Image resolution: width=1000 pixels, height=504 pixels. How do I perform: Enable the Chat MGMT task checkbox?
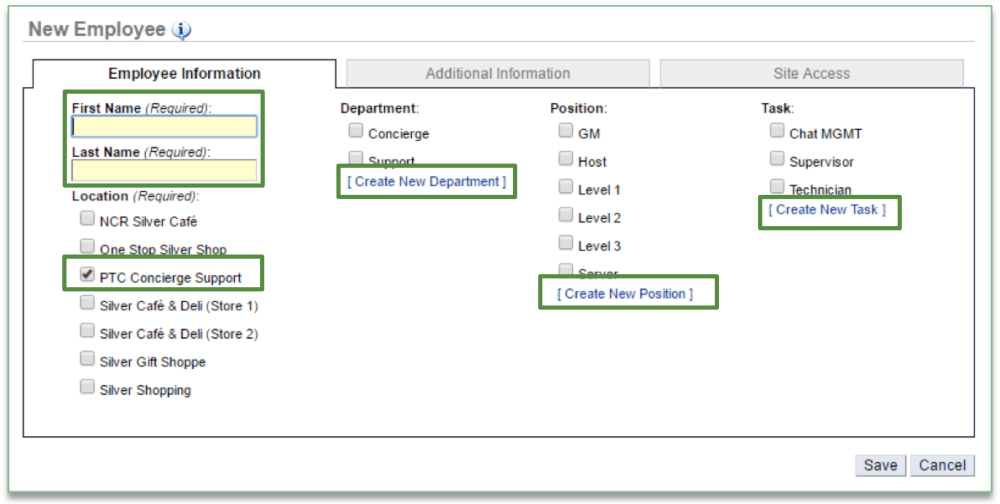[777, 130]
